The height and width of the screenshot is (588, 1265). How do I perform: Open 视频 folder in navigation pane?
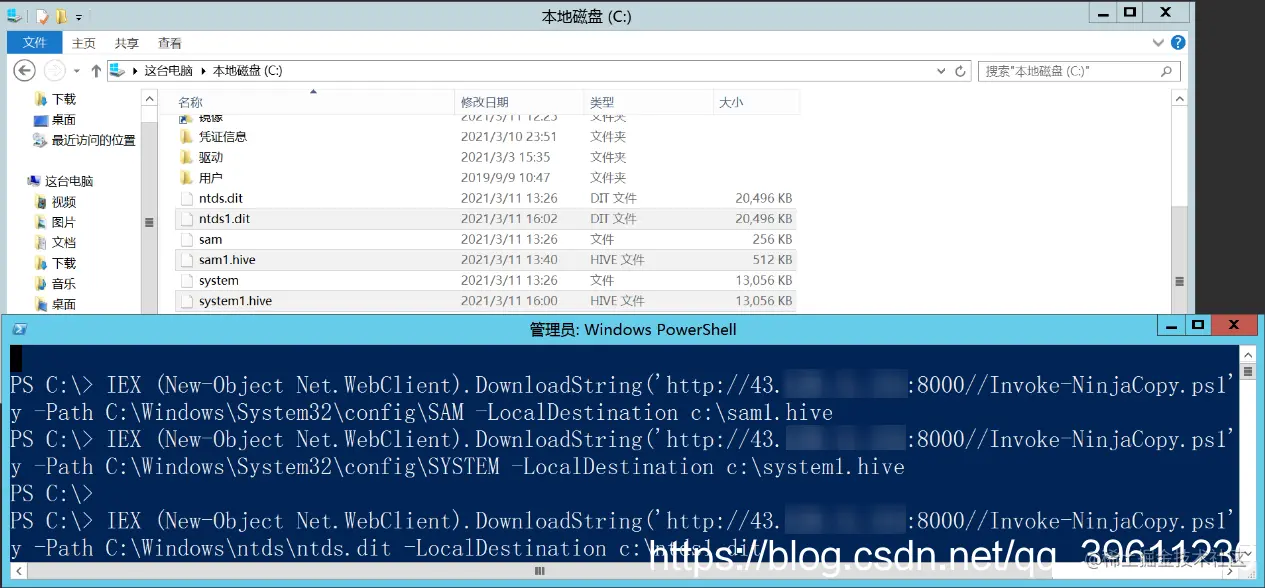(64, 202)
